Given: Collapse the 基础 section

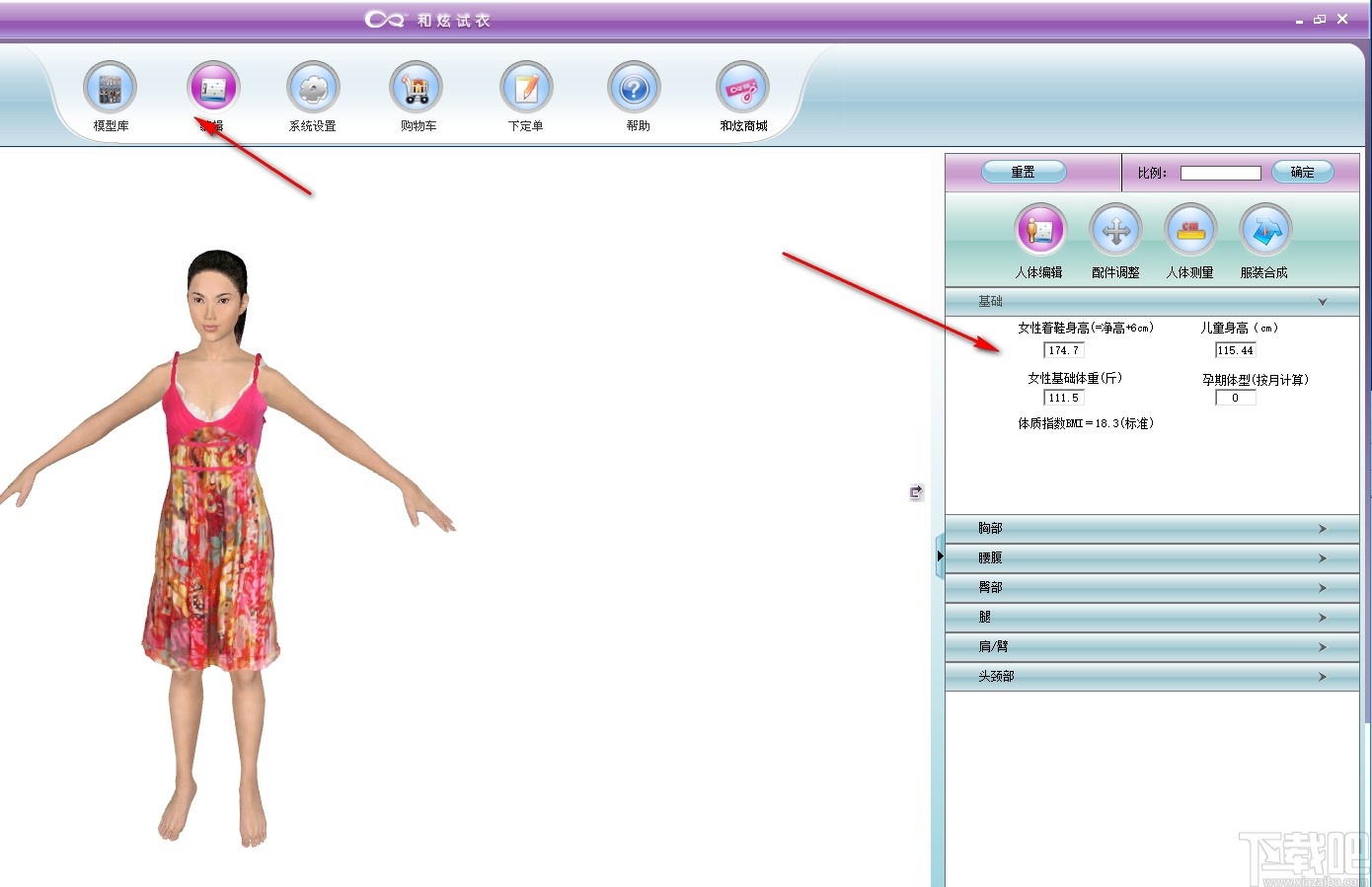Looking at the screenshot, I should click(1152, 302).
